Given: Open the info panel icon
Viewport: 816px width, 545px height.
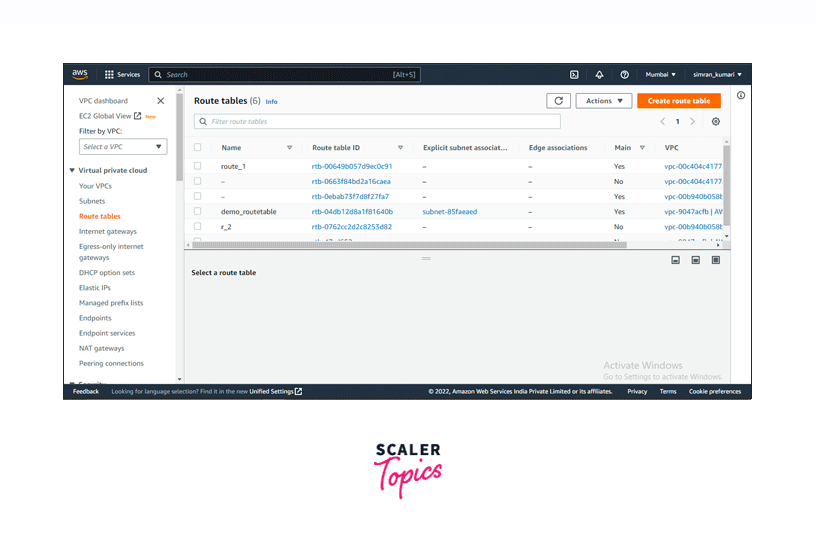Looking at the screenshot, I should pyautogui.click(x=741, y=96).
